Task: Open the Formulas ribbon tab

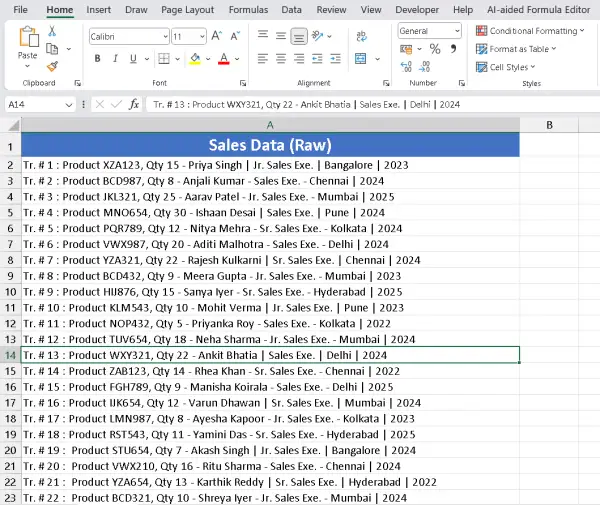Action: pyautogui.click(x=248, y=9)
